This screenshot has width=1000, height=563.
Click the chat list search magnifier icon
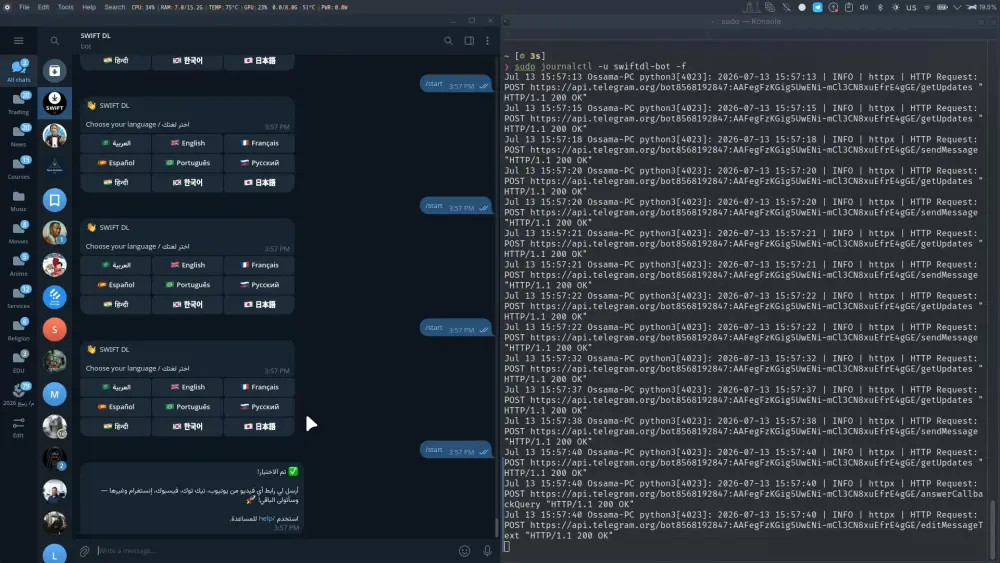54,41
